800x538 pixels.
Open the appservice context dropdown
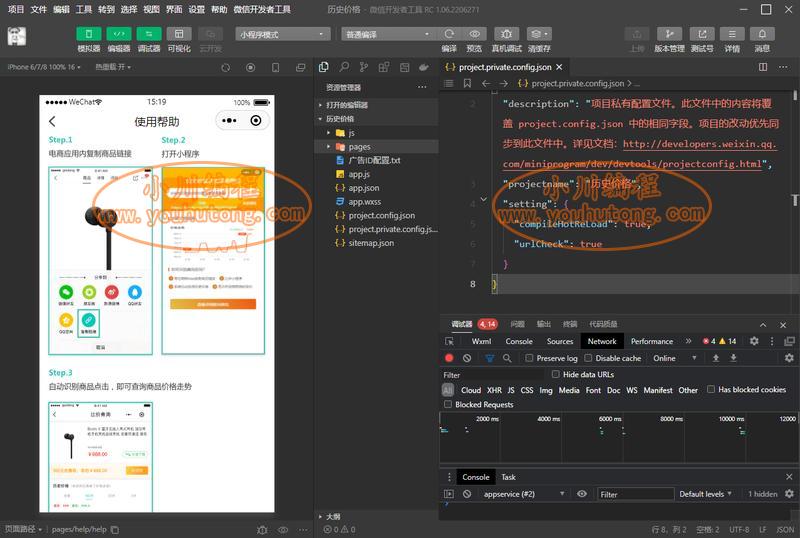click(x=522, y=494)
